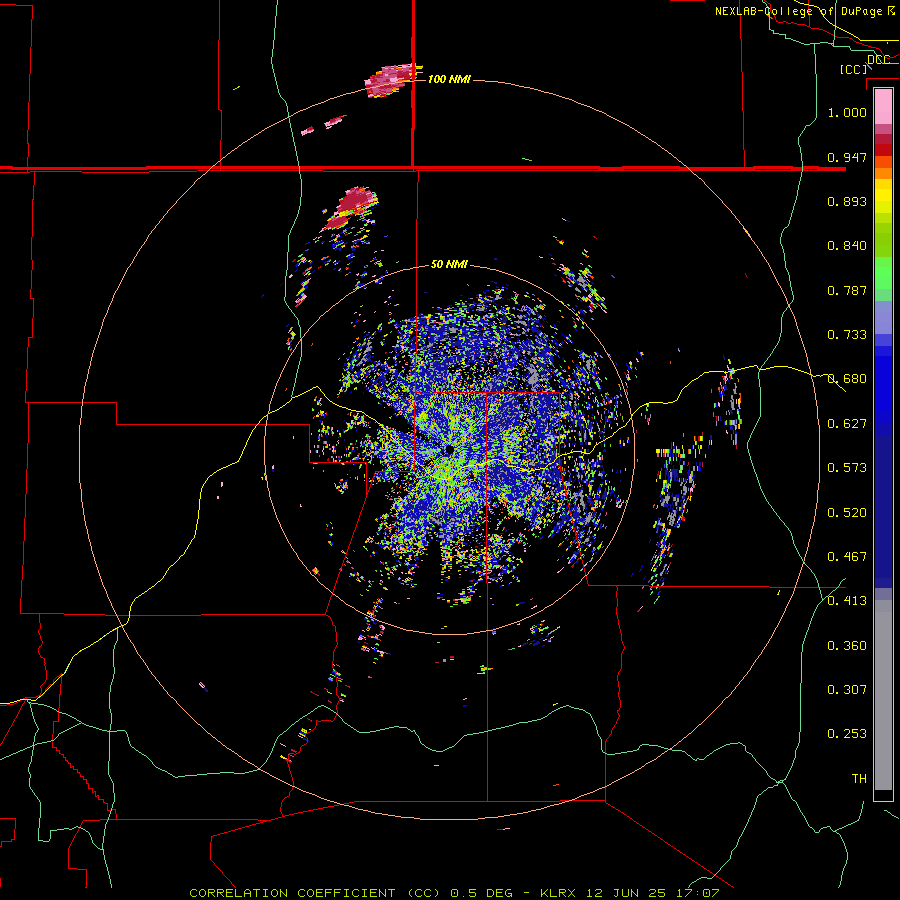This screenshot has height=900, width=900.
Task: Click the 0.627 scale value
Action: (847, 424)
